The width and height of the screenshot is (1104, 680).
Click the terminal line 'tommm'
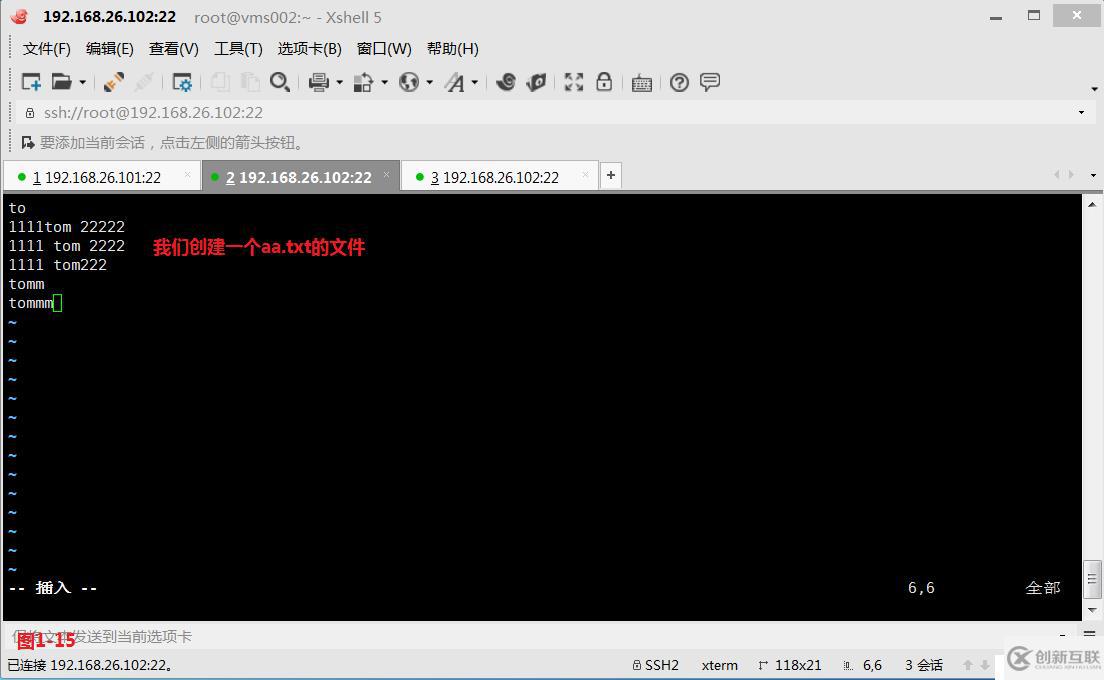pyautogui.click(x=31, y=303)
